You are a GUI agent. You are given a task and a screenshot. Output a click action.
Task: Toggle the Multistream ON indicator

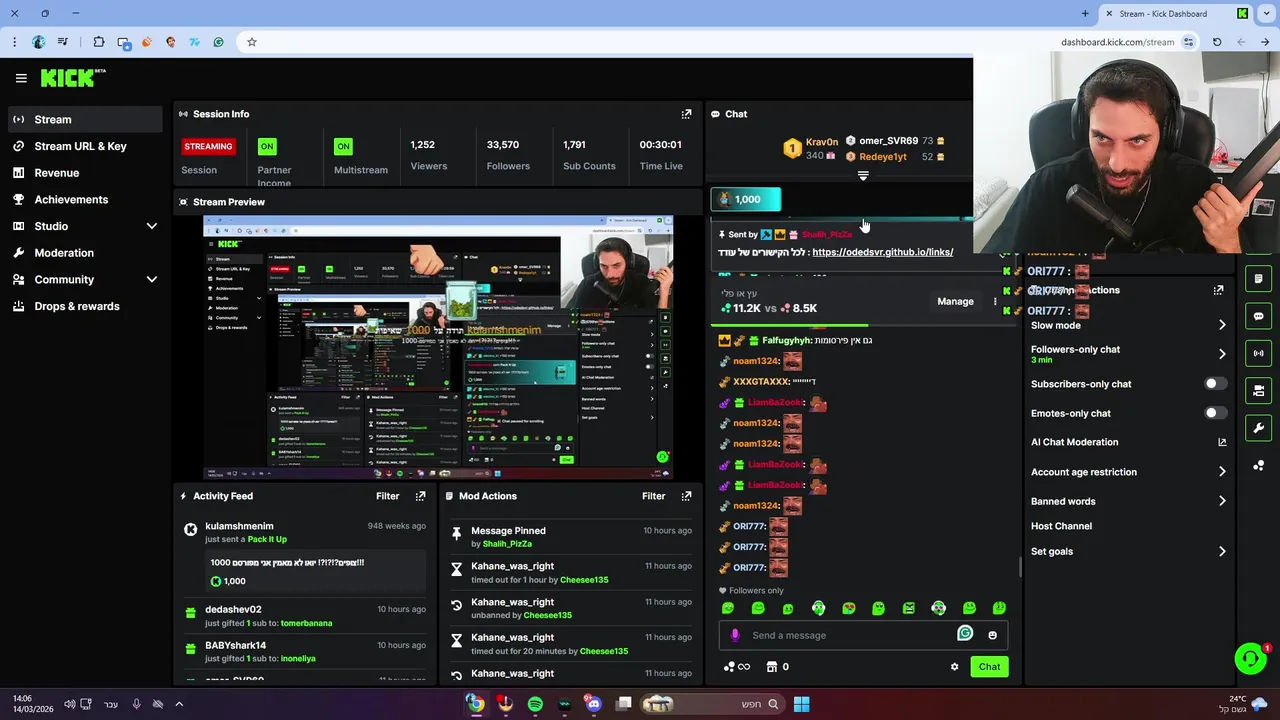point(343,146)
